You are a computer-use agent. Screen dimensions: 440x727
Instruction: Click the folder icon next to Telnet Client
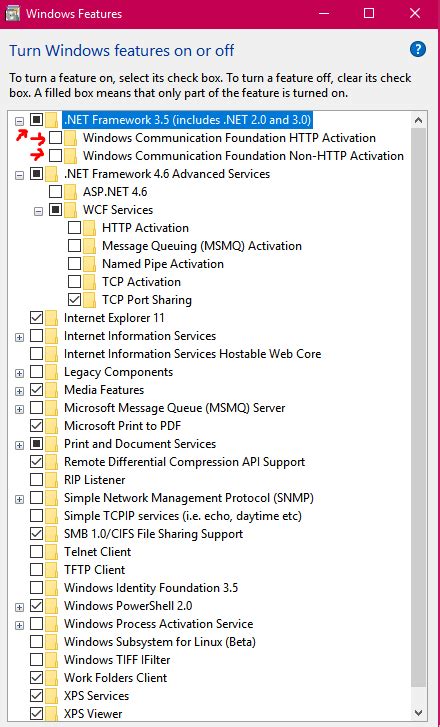(51, 552)
